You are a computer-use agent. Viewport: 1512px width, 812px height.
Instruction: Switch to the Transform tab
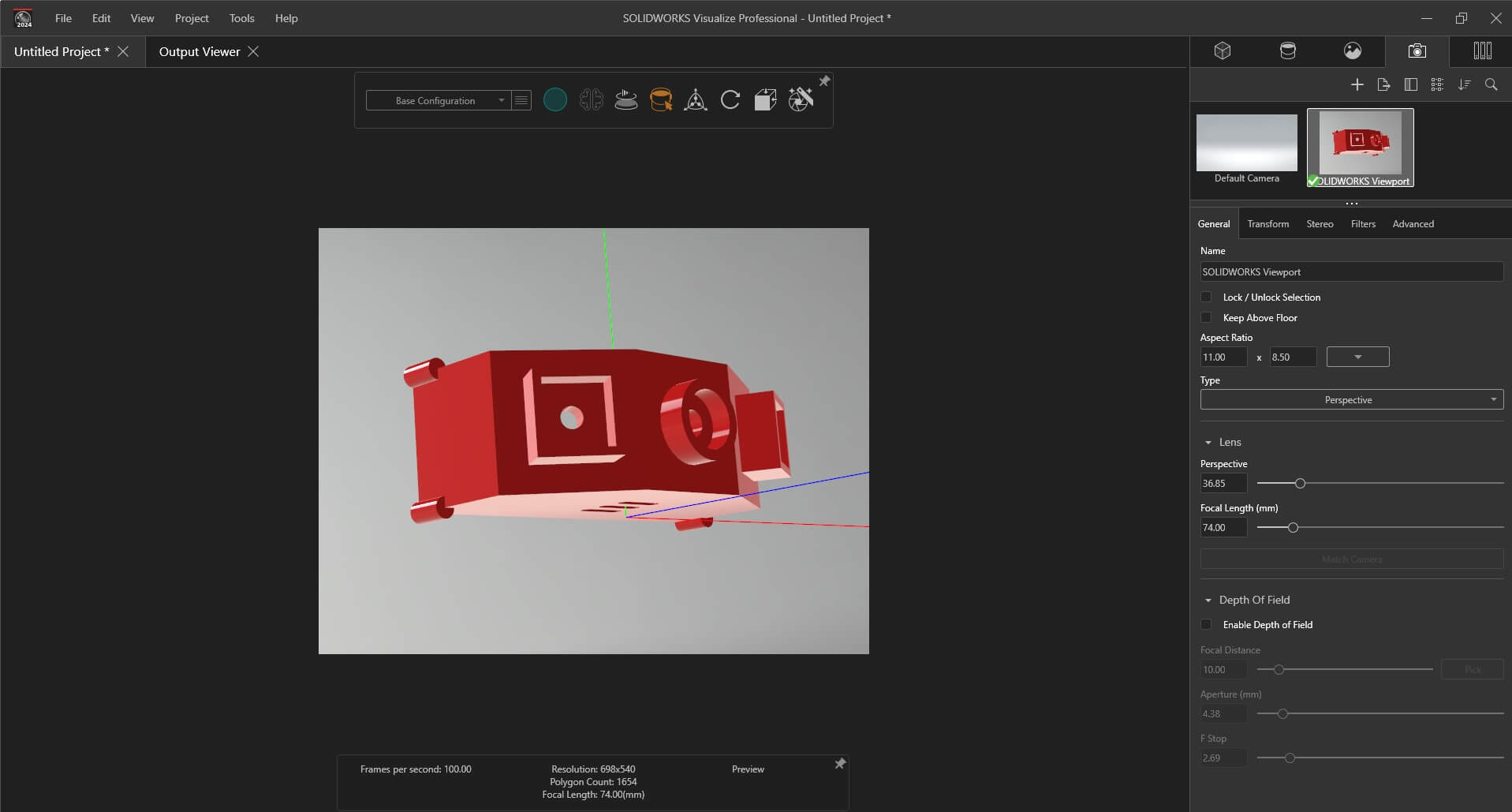(1267, 224)
